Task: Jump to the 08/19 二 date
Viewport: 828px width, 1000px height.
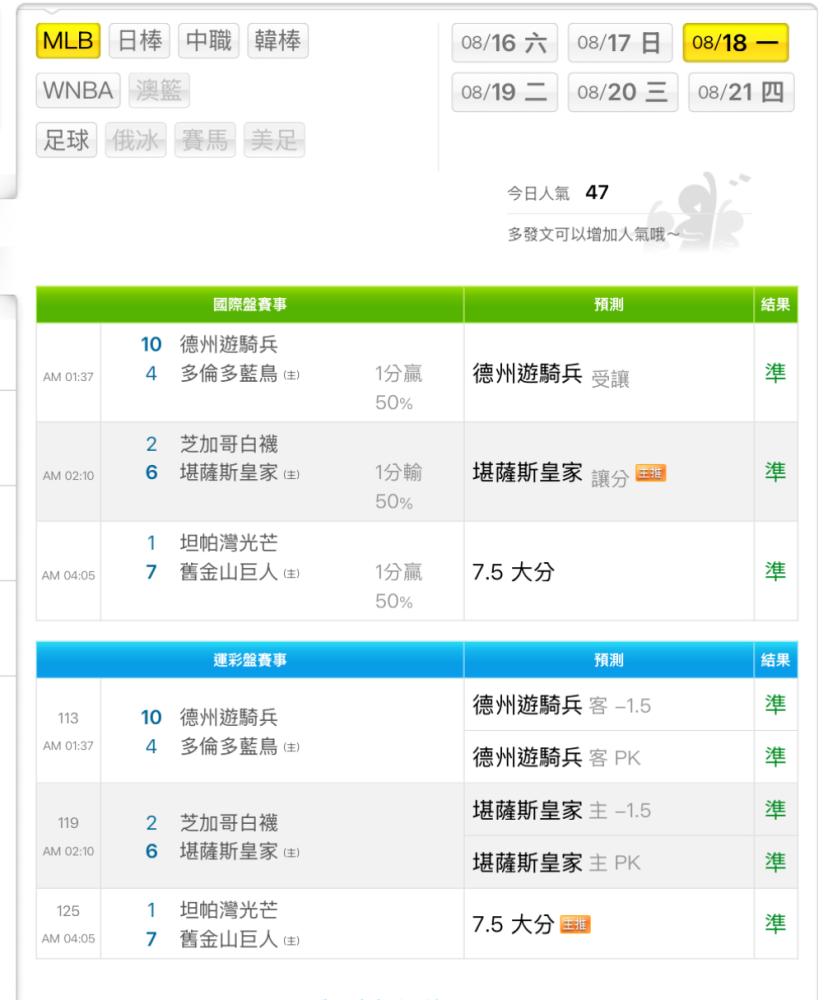Action: (x=505, y=92)
